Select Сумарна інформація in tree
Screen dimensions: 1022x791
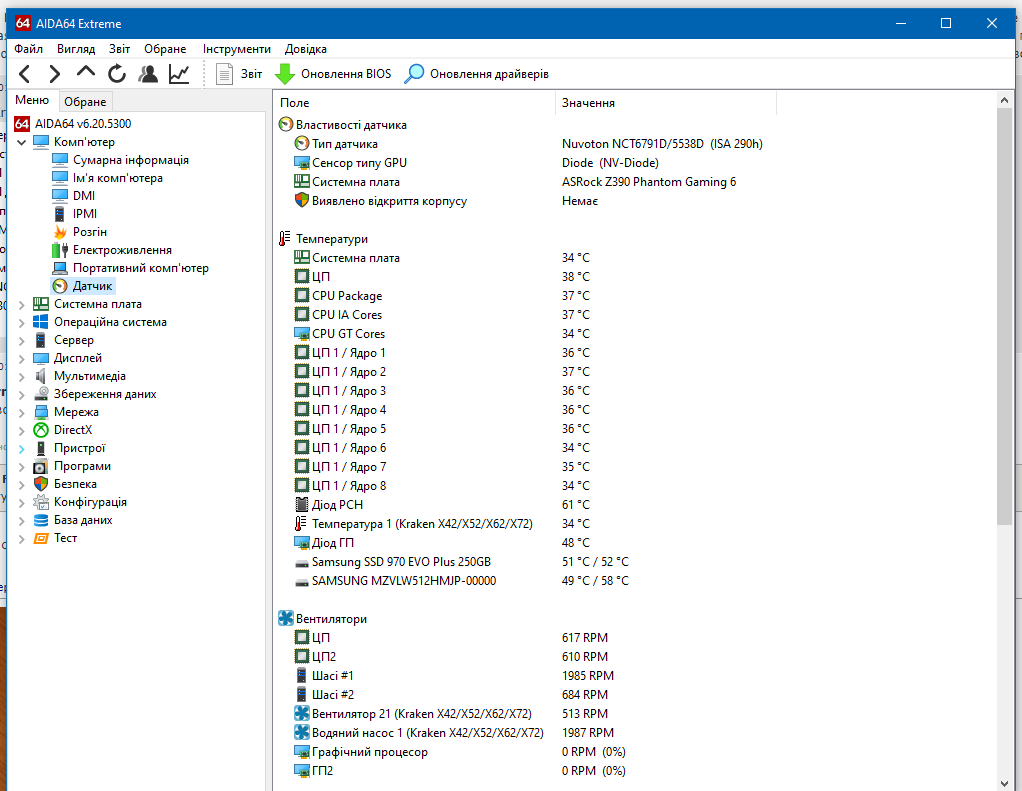pos(130,160)
